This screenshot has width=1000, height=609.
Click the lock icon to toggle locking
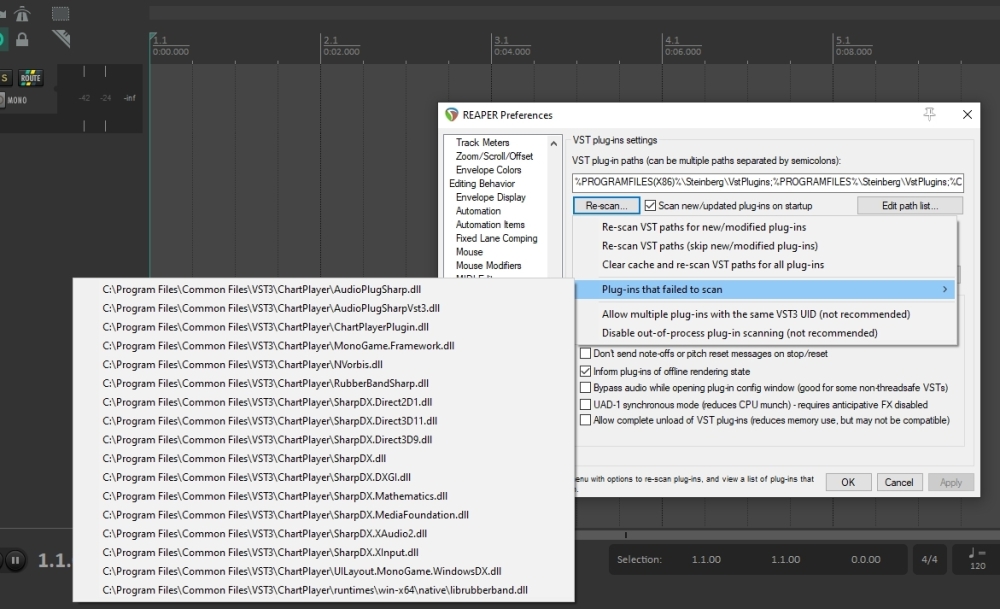coord(22,37)
